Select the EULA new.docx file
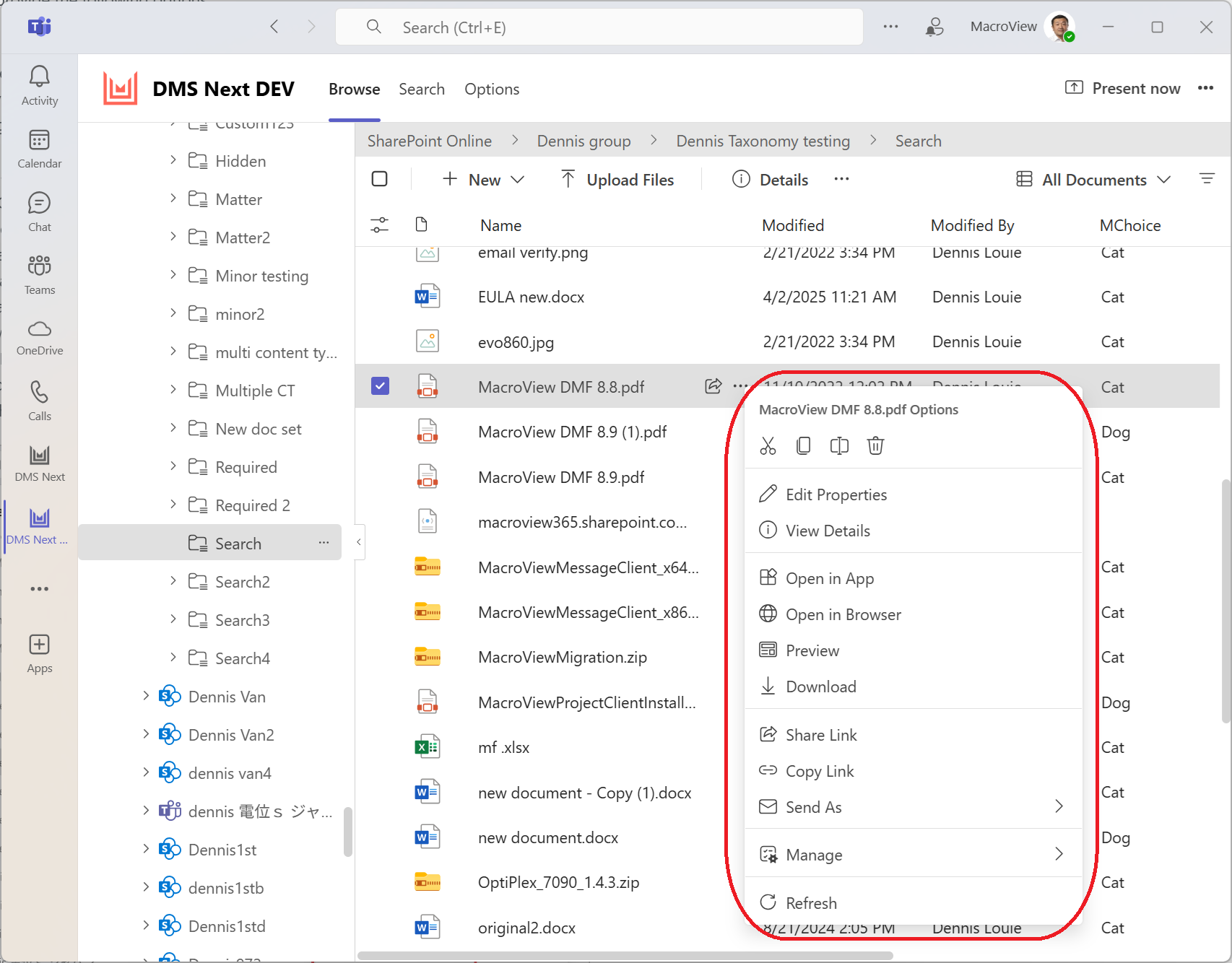The width and height of the screenshot is (1232, 963). (531, 297)
